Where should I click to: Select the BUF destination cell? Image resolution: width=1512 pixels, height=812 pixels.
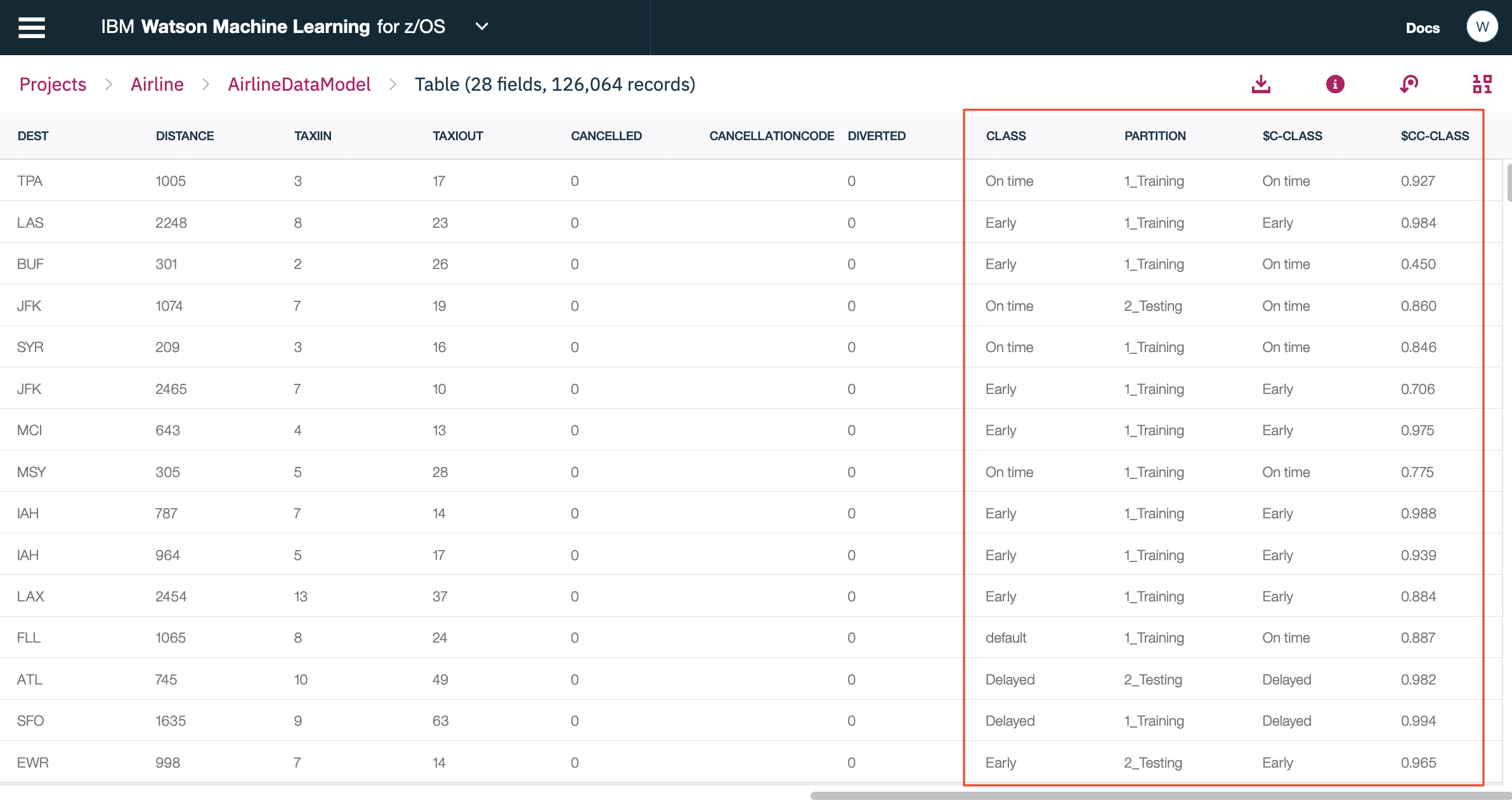tap(30, 264)
